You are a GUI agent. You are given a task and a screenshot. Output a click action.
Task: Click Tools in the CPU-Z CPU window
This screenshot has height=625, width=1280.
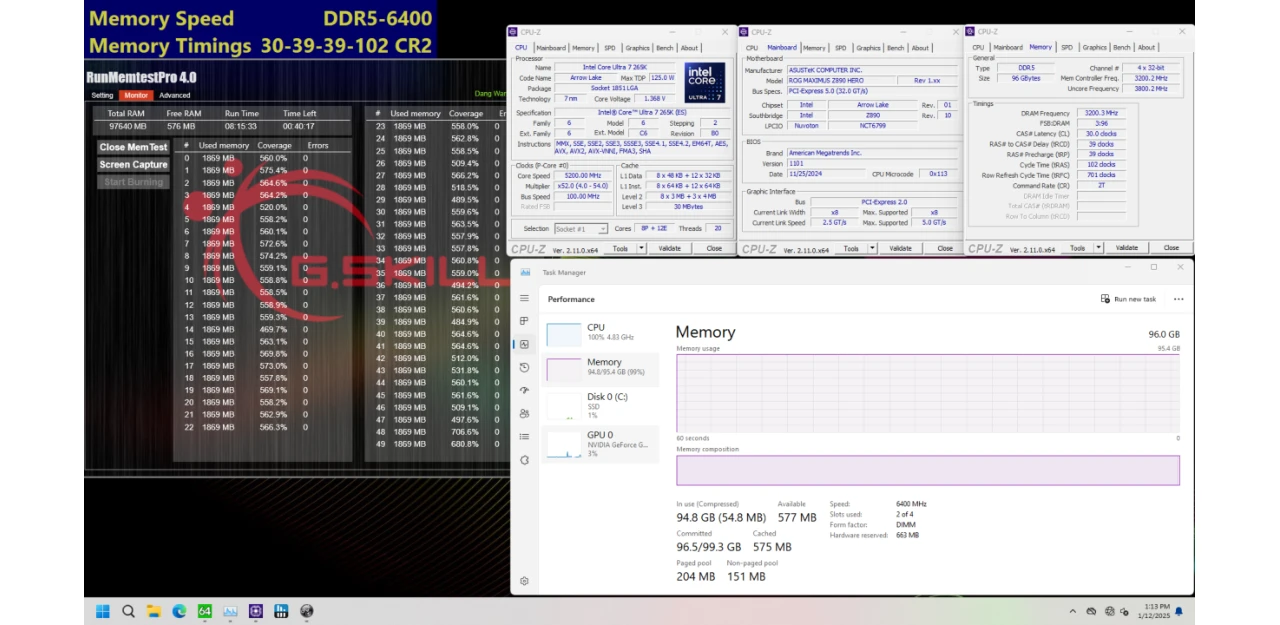(x=621, y=248)
